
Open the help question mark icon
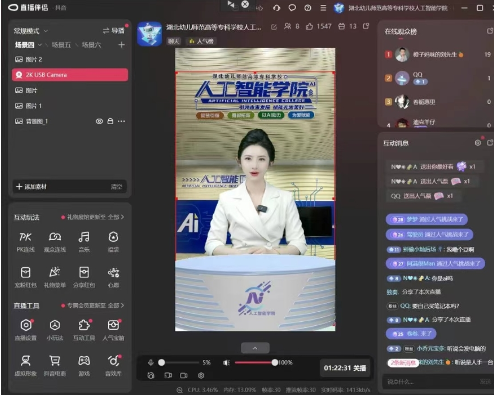tap(308, 8)
